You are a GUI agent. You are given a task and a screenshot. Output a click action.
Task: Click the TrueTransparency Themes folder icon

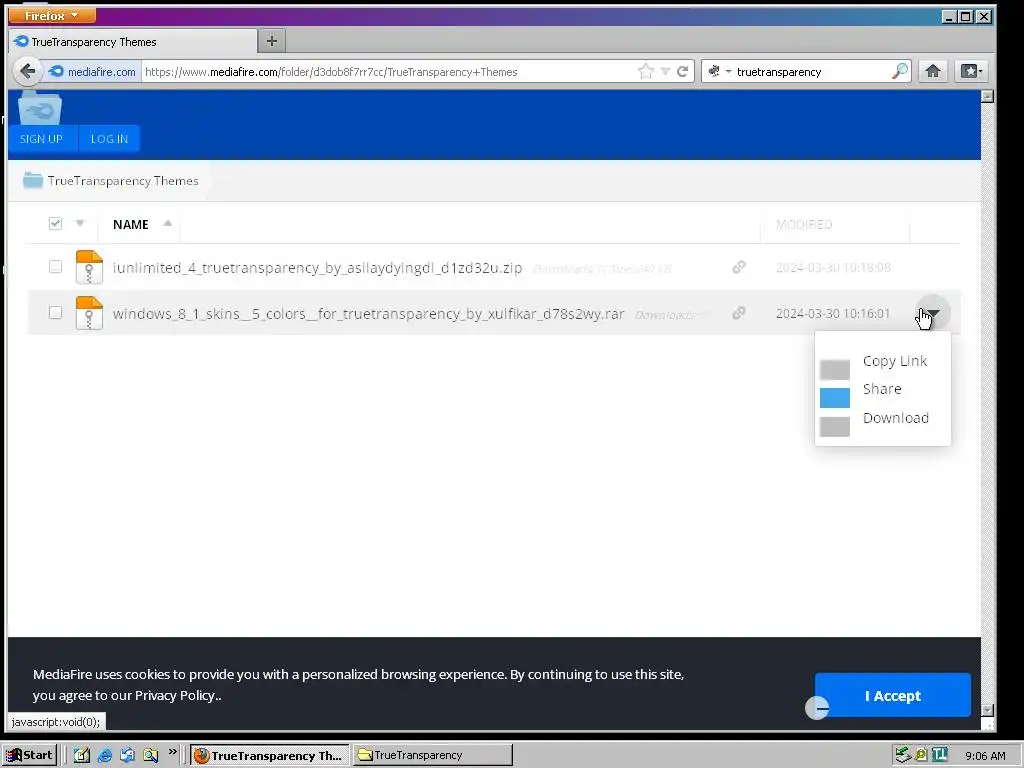click(x=33, y=180)
